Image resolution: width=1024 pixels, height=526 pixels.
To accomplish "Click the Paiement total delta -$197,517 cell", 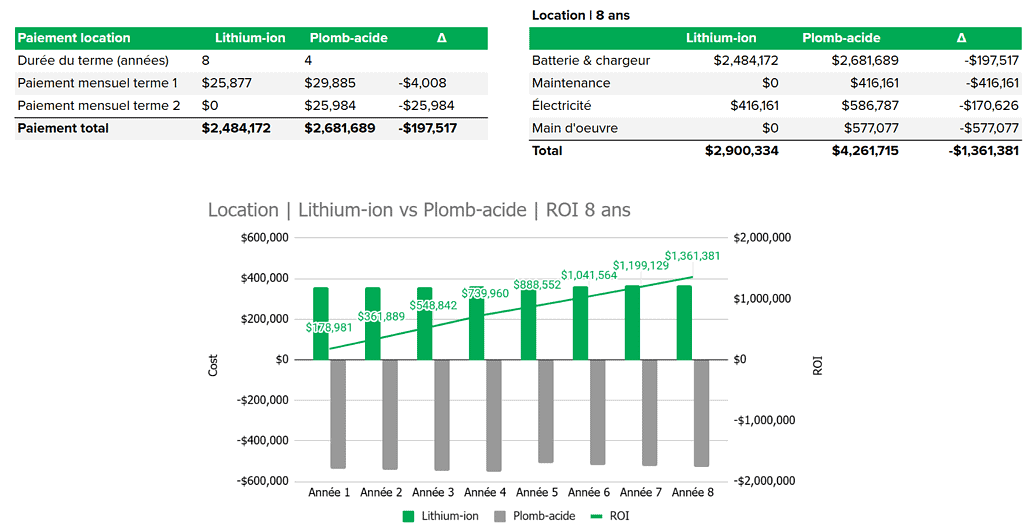I will tap(427, 128).
